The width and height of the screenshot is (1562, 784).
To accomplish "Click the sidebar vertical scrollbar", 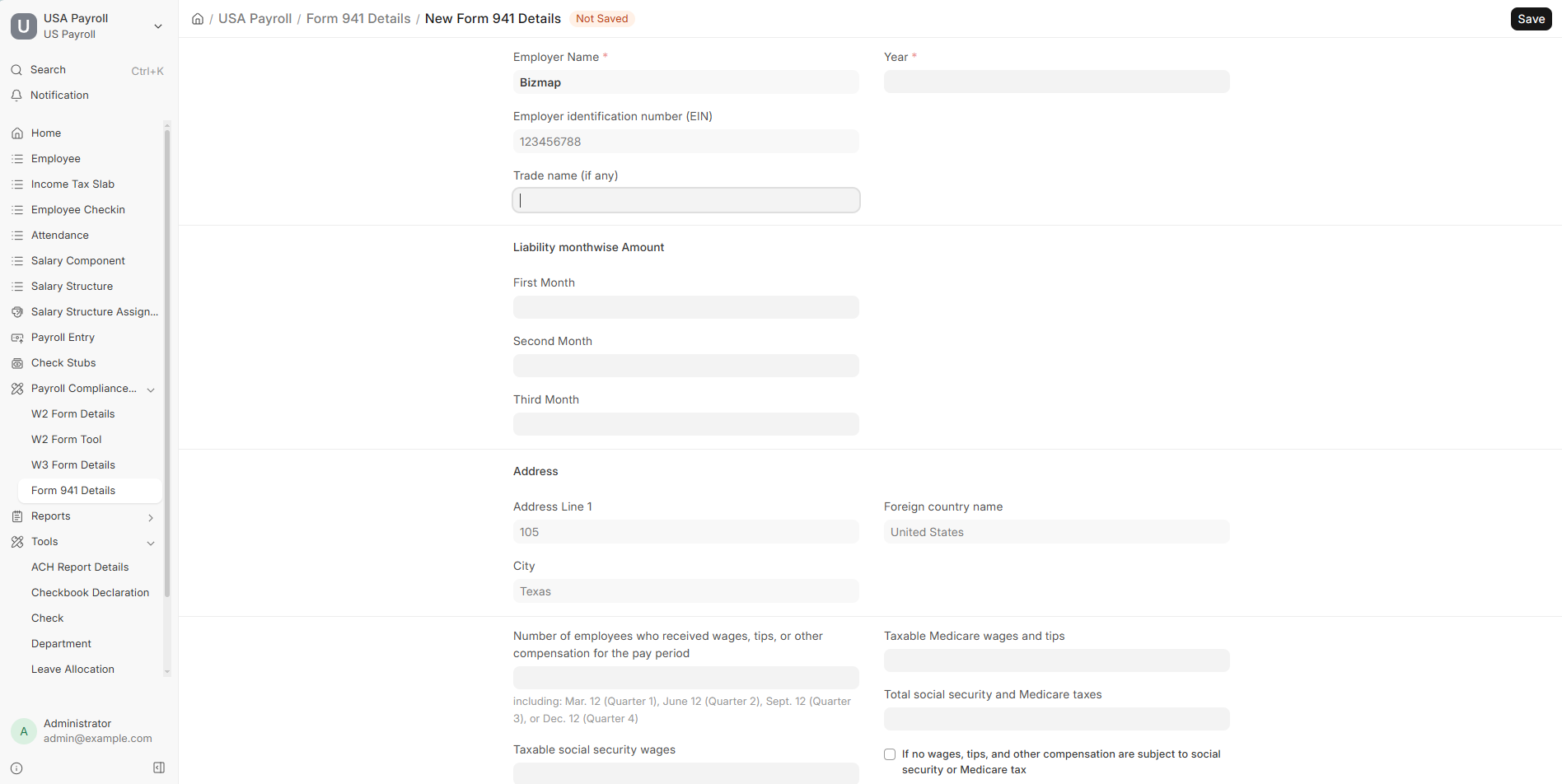I will (x=167, y=362).
